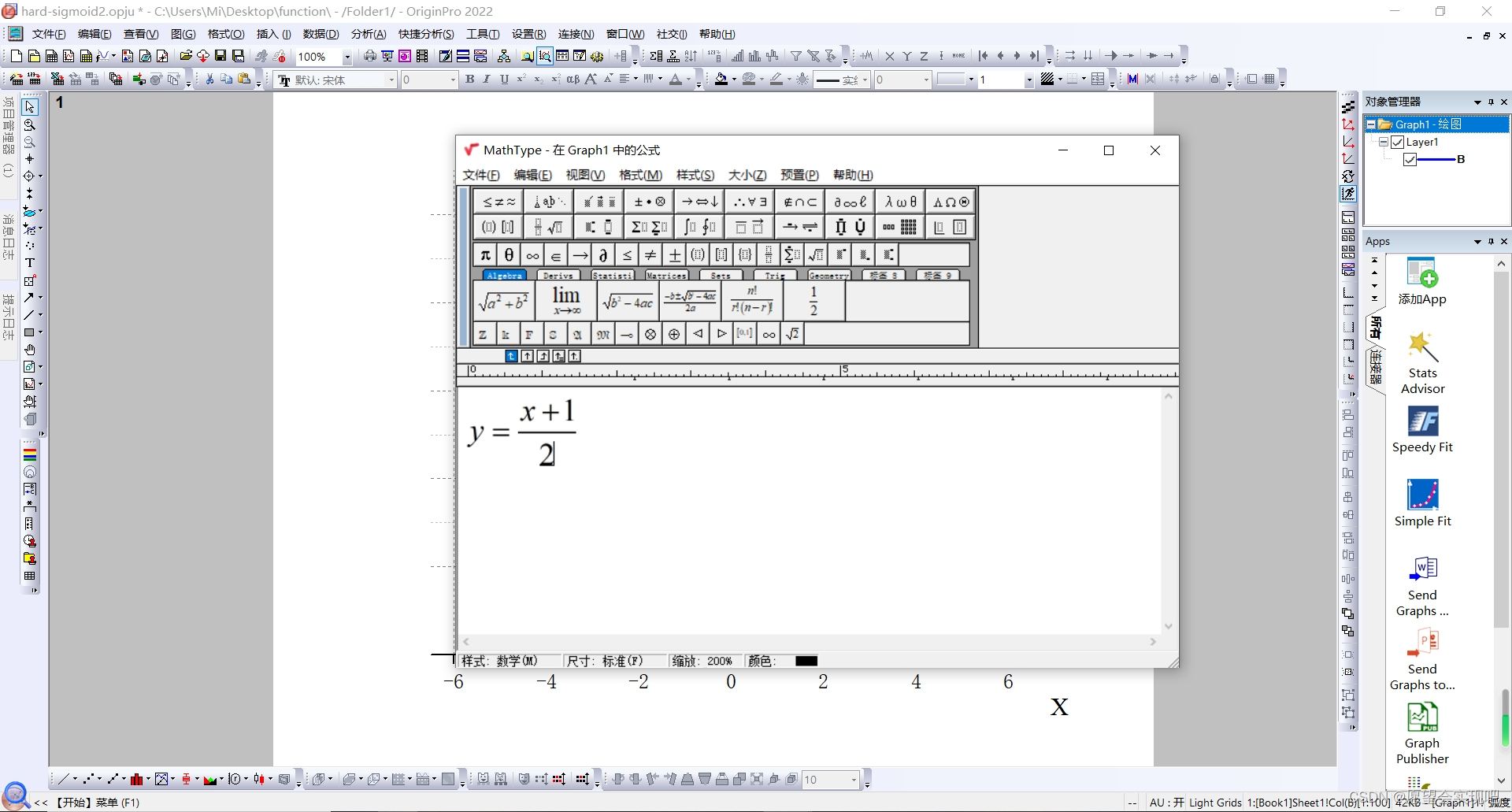
Task: Collapse the Layer1 tree node
Action: click(x=1384, y=142)
